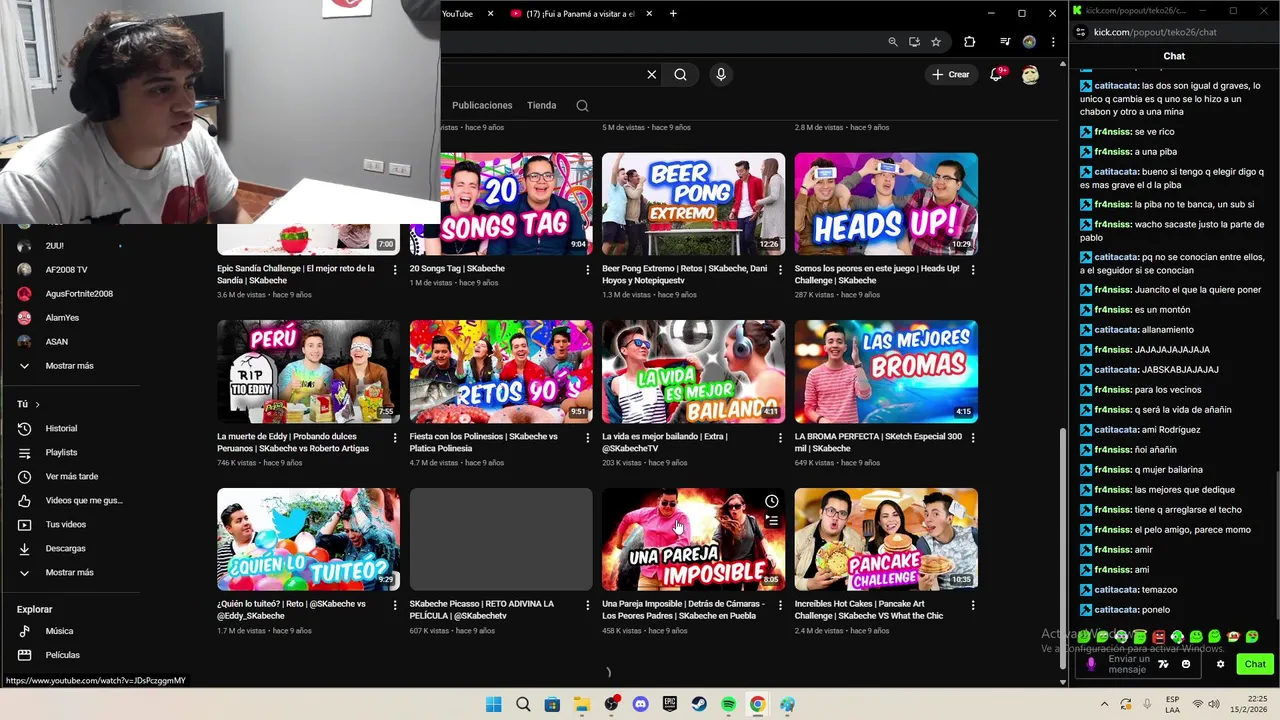The width and height of the screenshot is (1280, 720).
Task: Open the Heads Up! video thumbnail
Action: click(x=886, y=204)
